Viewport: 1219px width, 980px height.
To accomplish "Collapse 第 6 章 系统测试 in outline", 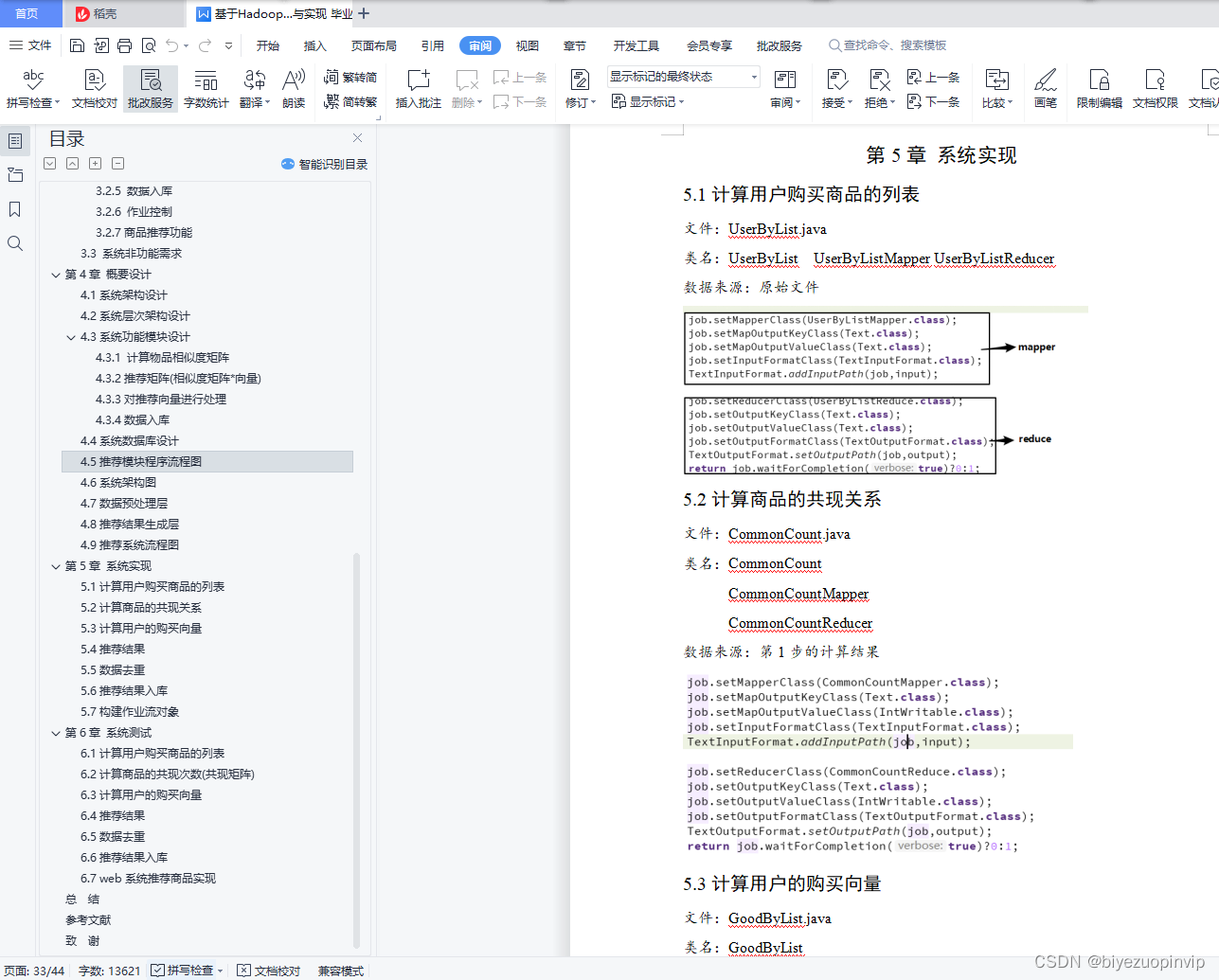I will pyautogui.click(x=56, y=733).
